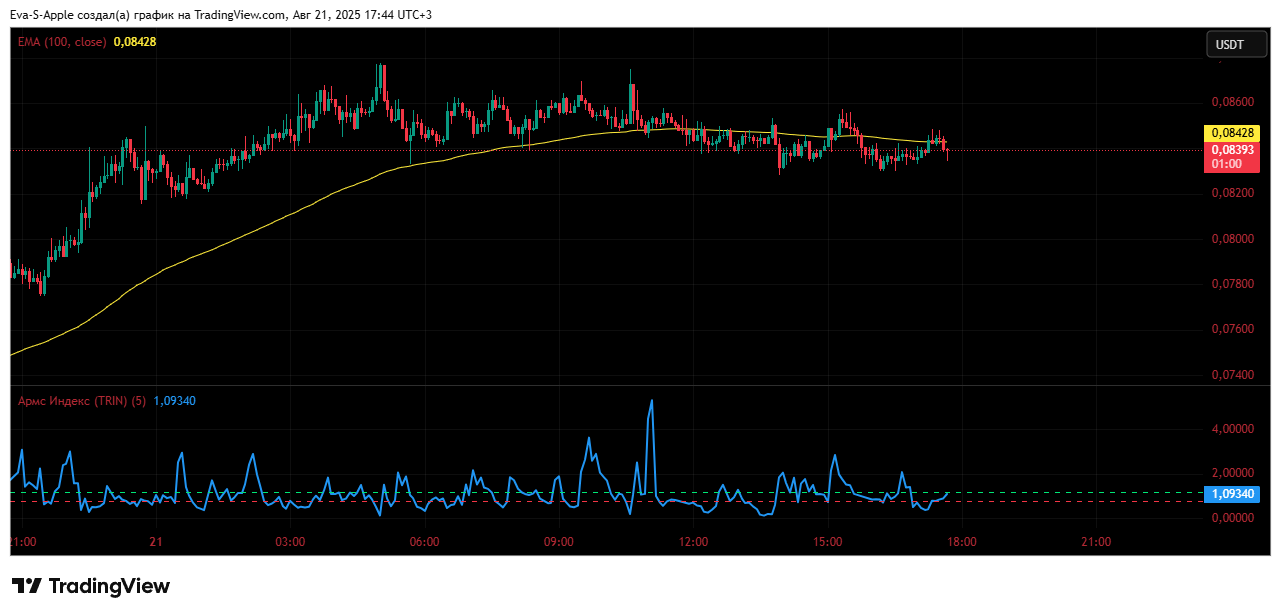Click the TradingView logo
This screenshot has width=1281, height=616.
pyautogui.click(x=91, y=586)
